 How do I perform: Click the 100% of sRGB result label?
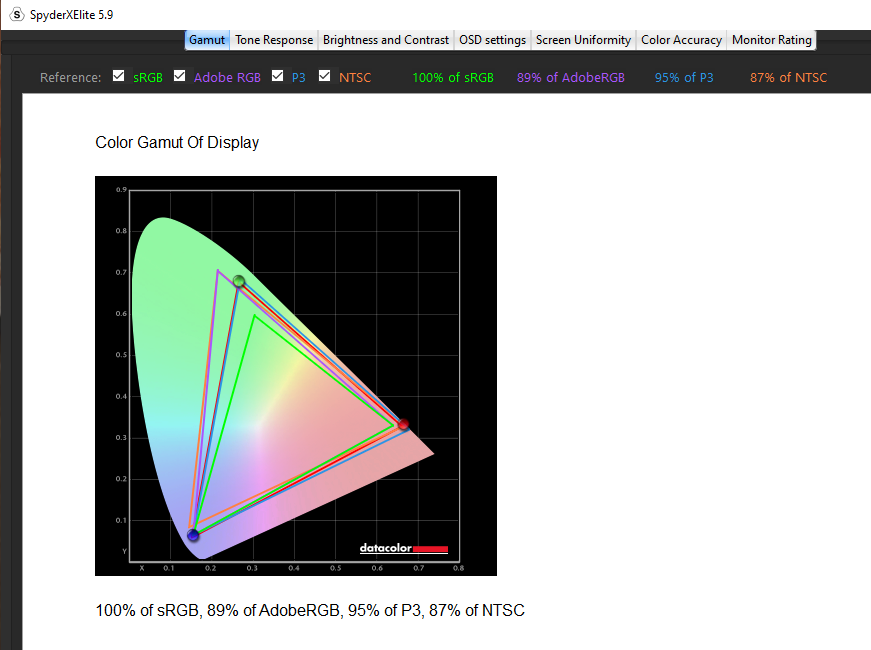452,78
